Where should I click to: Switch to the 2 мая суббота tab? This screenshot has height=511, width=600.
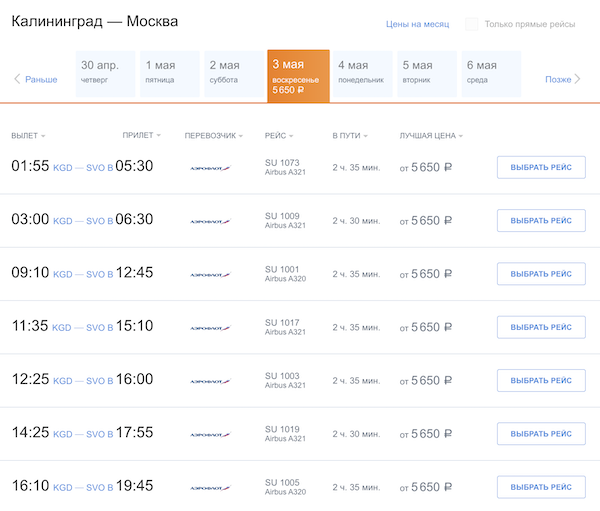234,73
